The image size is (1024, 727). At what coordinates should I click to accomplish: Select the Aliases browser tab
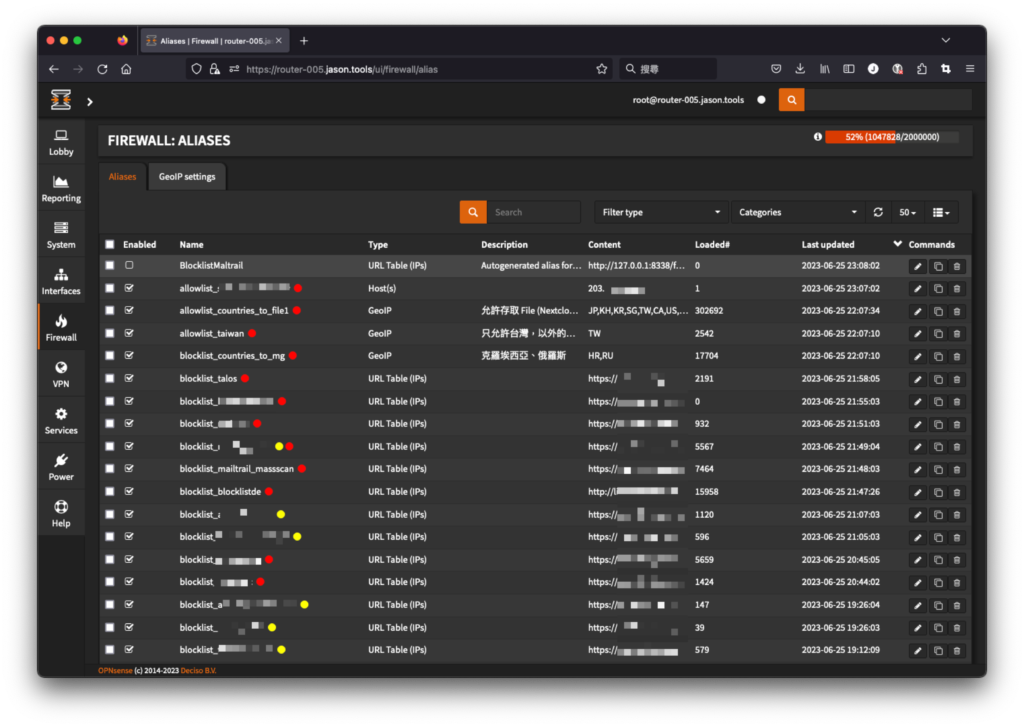click(x=215, y=40)
